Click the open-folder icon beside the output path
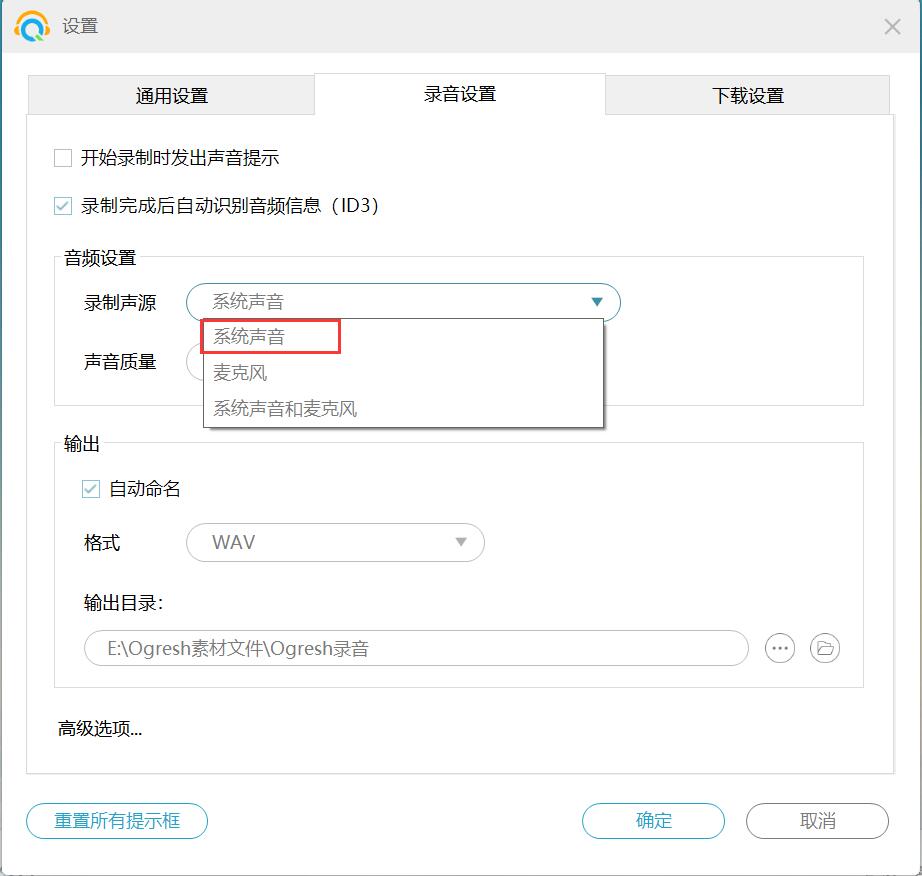922x876 pixels. click(x=824, y=648)
